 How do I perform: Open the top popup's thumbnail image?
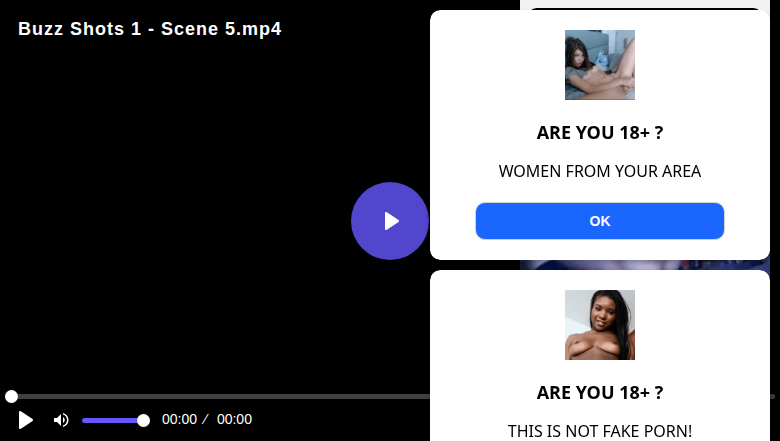click(x=599, y=65)
